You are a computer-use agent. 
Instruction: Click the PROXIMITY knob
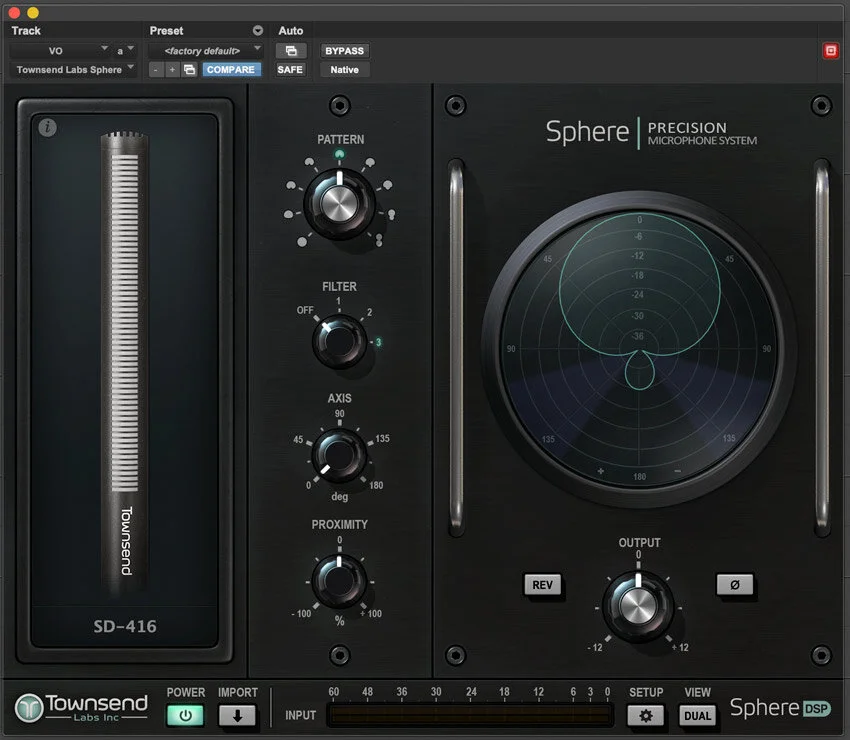click(x=339, y=581)
